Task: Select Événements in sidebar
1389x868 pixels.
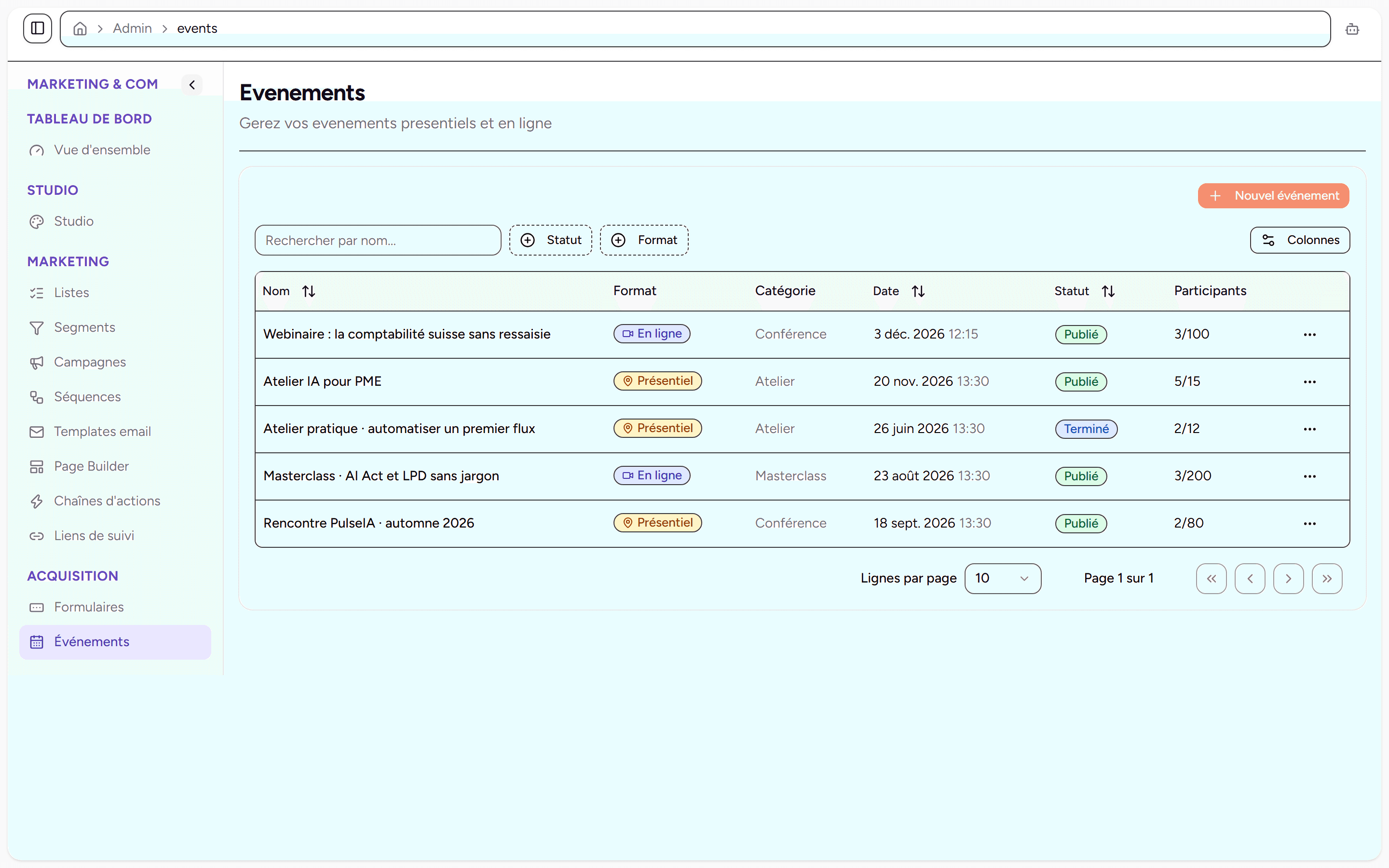Action: tap(115, 642)
